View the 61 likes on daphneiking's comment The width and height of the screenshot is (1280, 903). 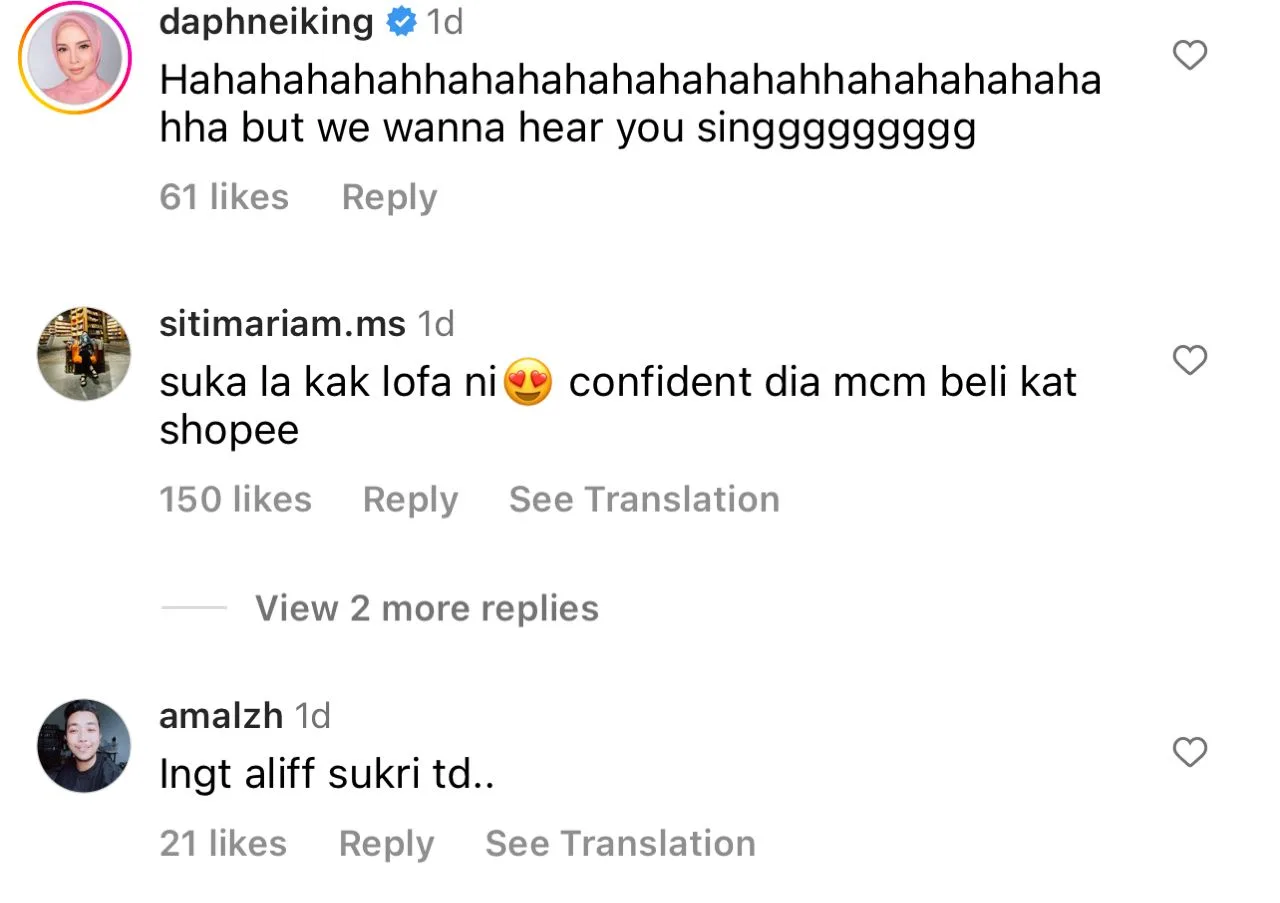tap(224, 197)
